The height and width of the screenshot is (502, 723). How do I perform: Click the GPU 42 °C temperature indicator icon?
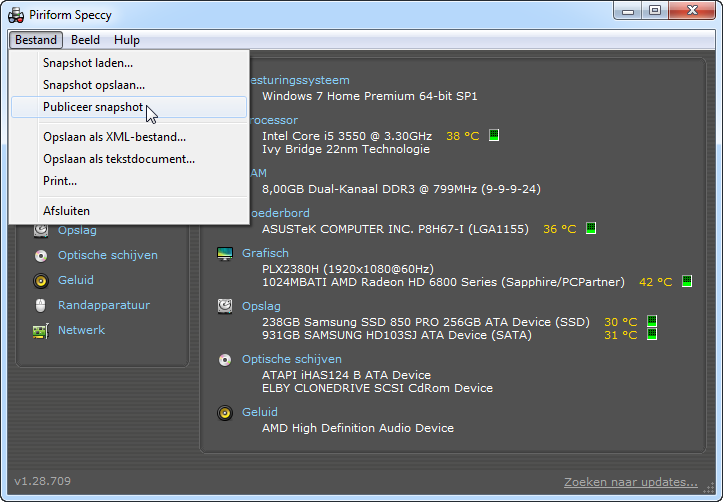687,281
